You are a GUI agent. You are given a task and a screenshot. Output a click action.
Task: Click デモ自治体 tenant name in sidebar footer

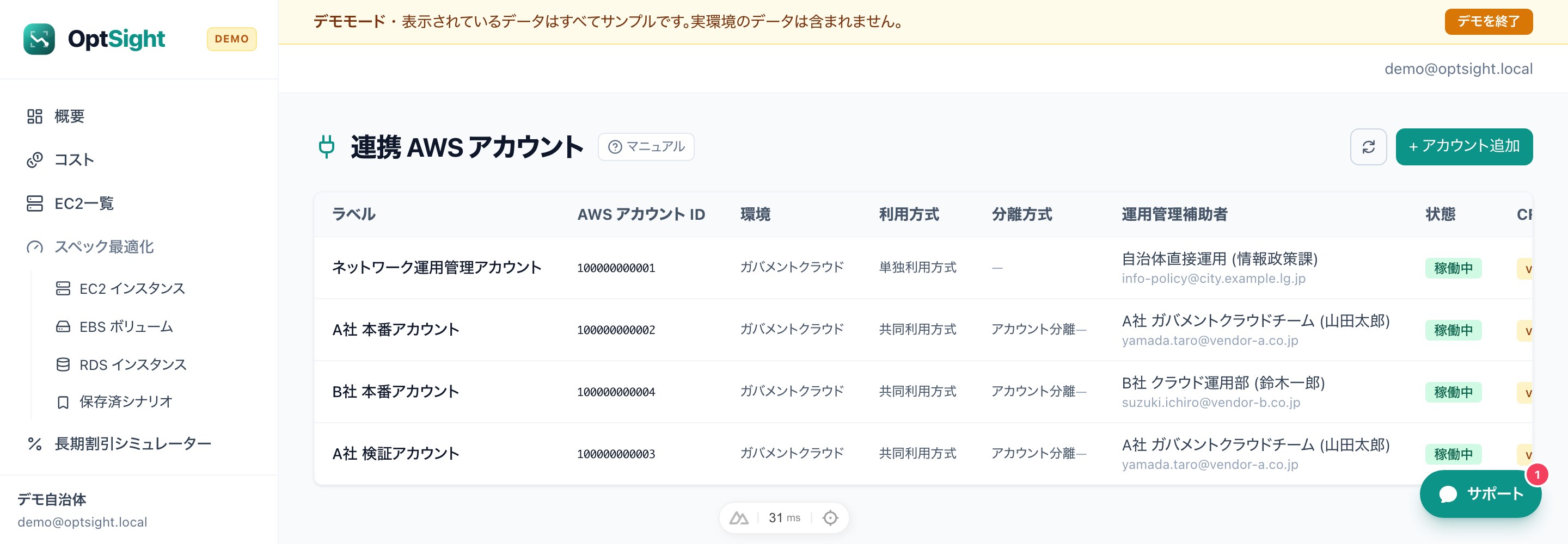52,499
